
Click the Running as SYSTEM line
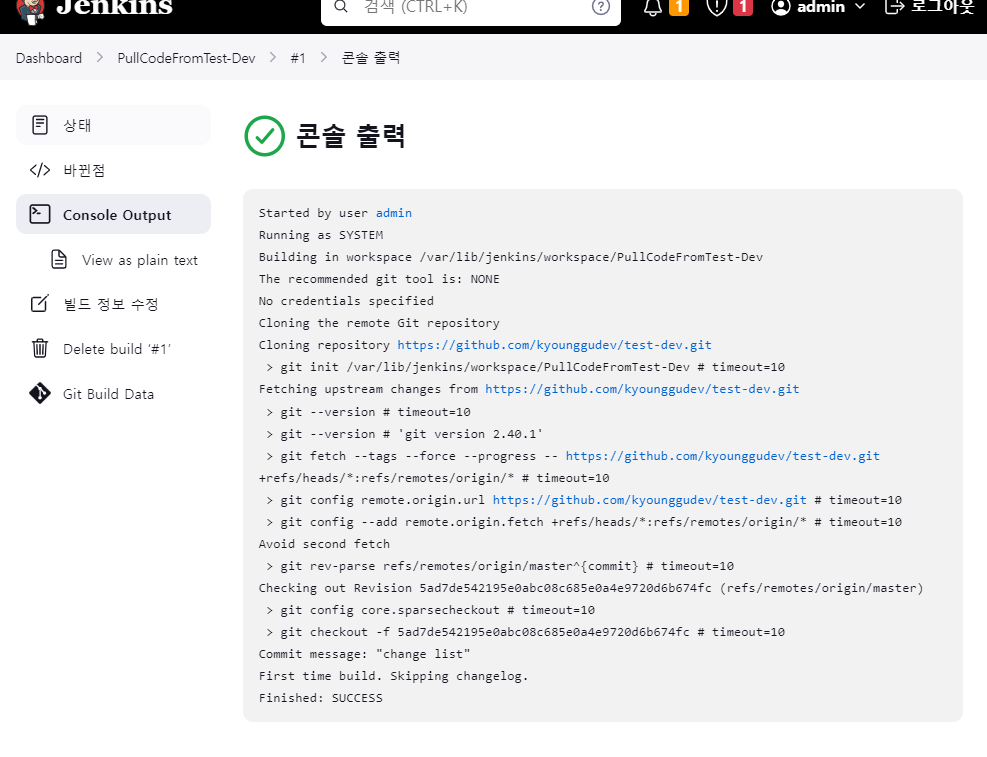(321, 235)
